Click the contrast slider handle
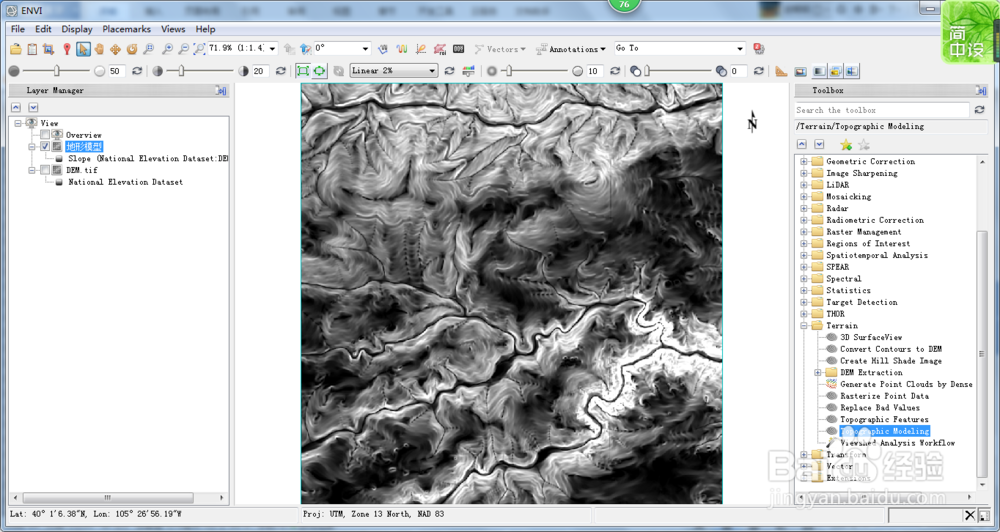 [181, 71]
